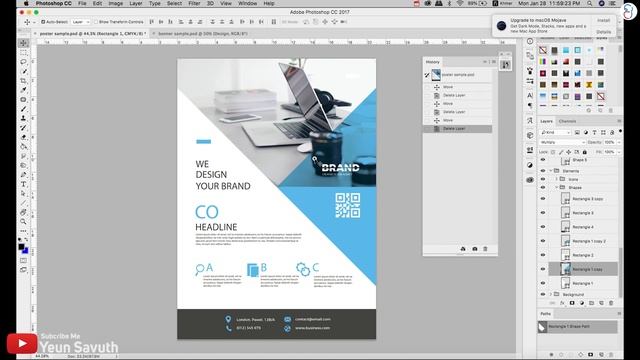Open Spotlight search in menu bar
This screenshot has width=640, height=360.
[x=590, y=3]
